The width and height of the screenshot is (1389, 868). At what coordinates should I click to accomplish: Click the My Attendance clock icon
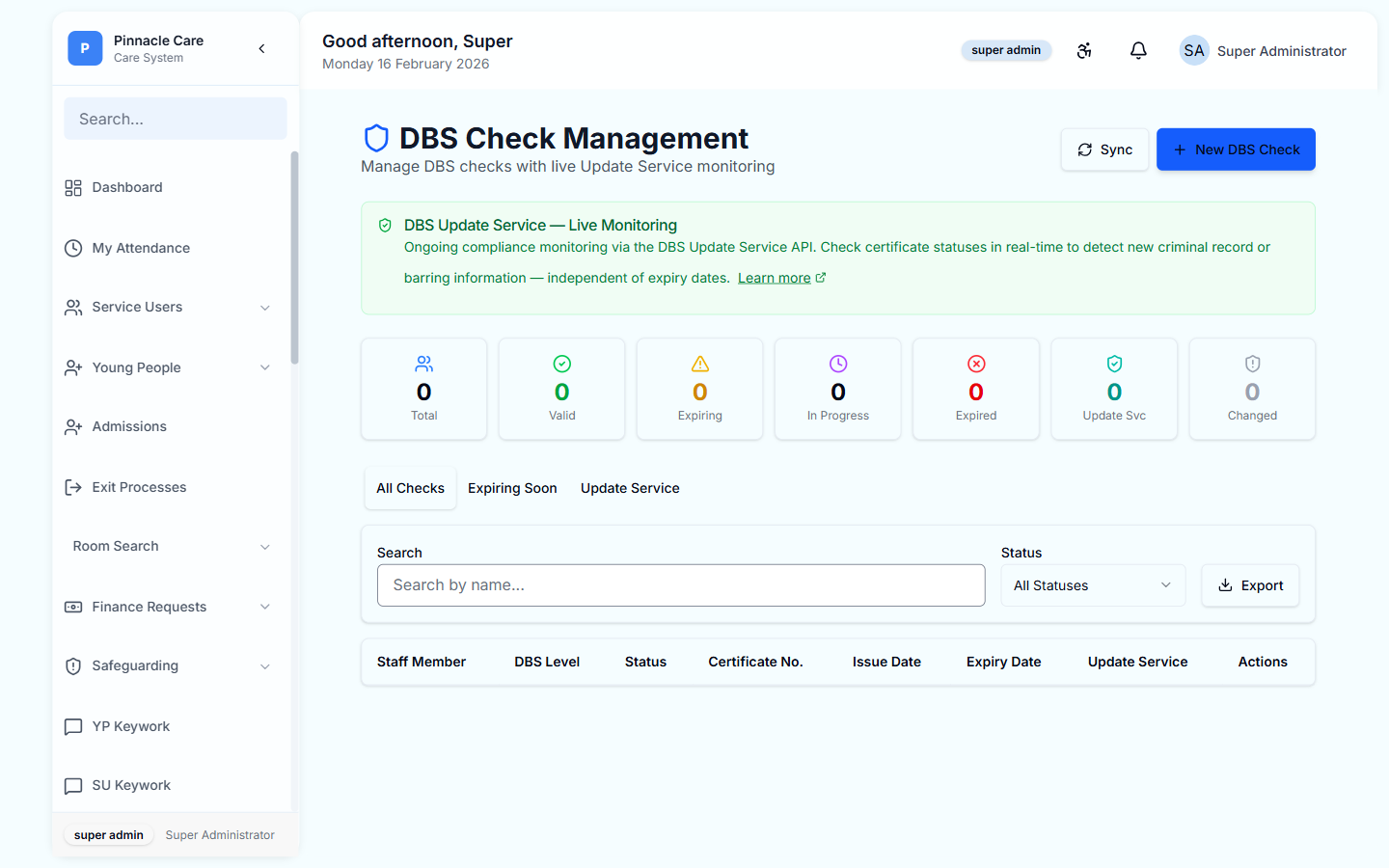click(x=72, y=248)
